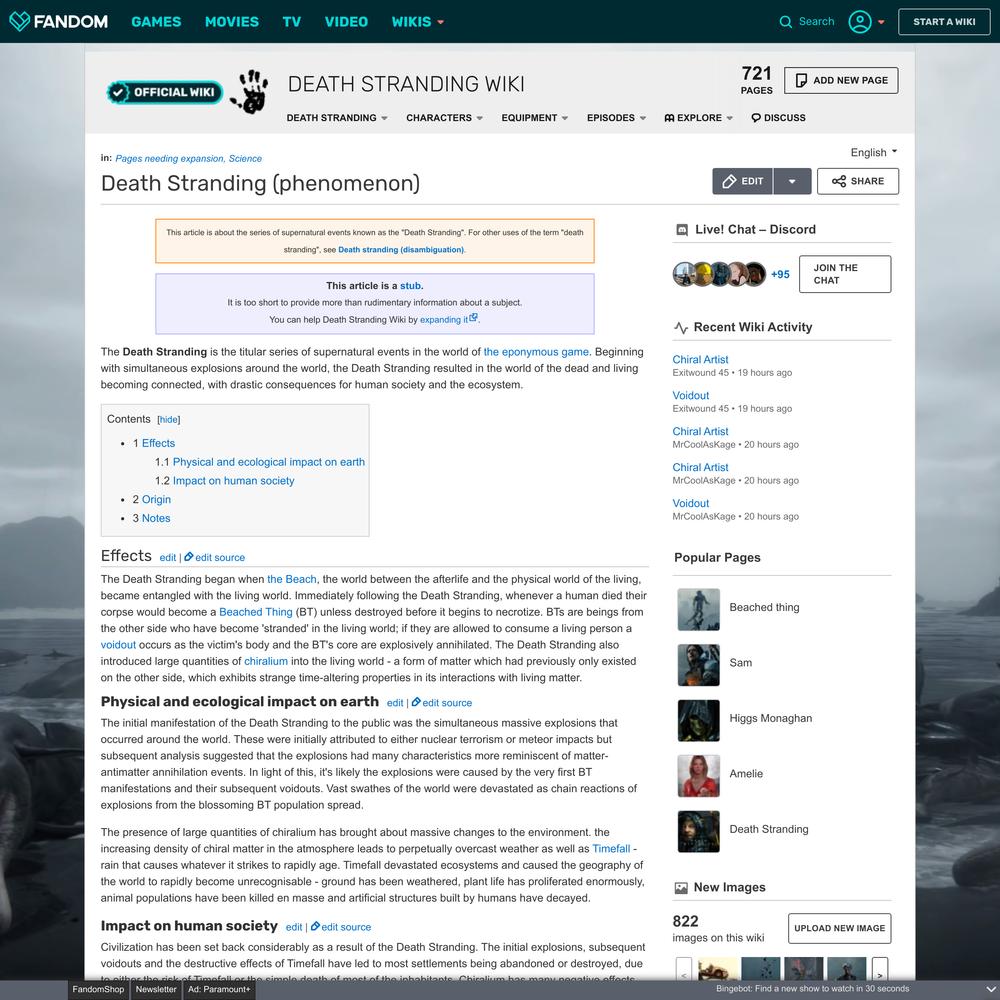Open the Science category link
1000x1000 pixels.
245,159
